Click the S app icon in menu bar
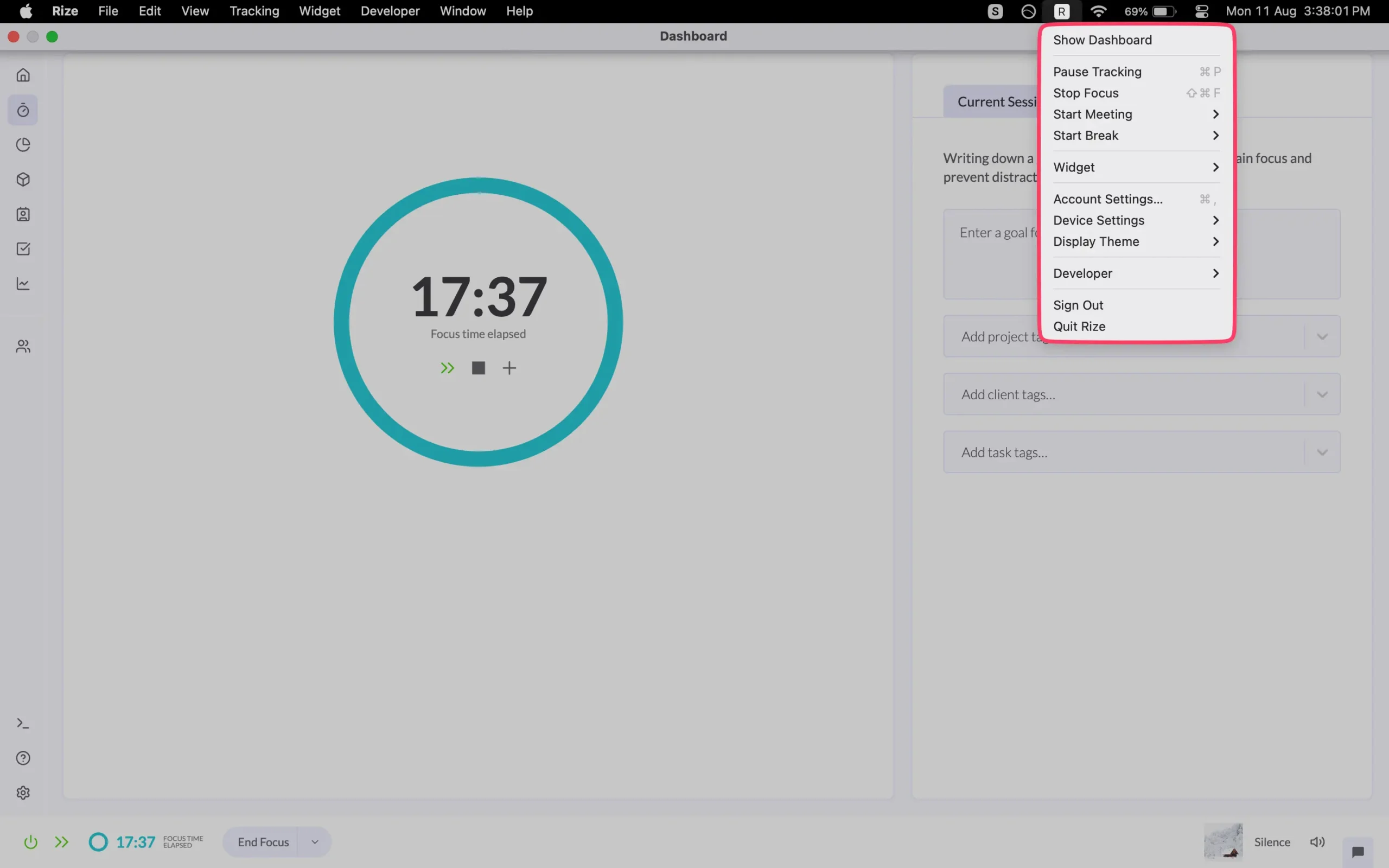The height and width of the screenshot is (868, 1389). pyautogui.click(x=995, y=11)
